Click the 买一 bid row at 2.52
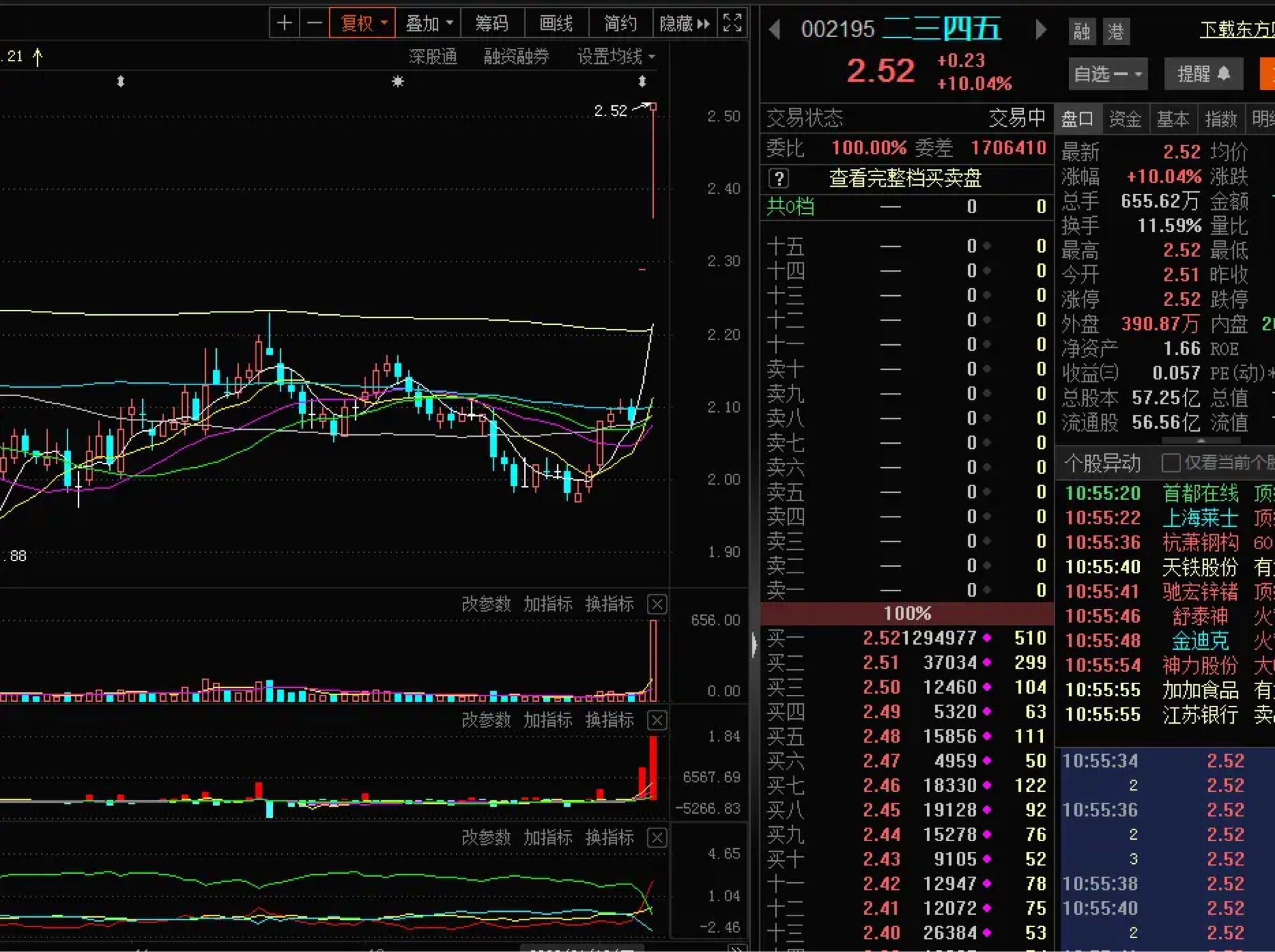The image size is (1275, 952). (x=907, y=638)
